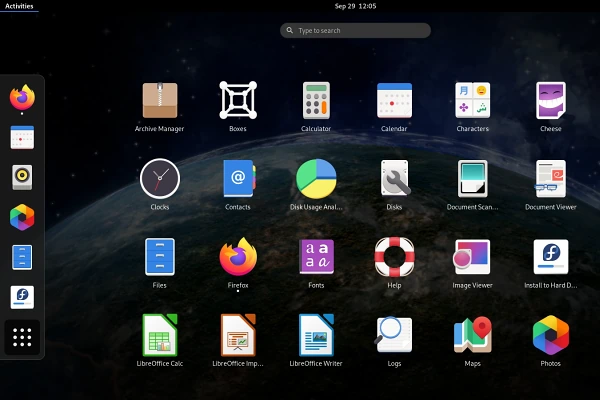Open Photos from the dock
Screen dimensions: 600x400
22,217
